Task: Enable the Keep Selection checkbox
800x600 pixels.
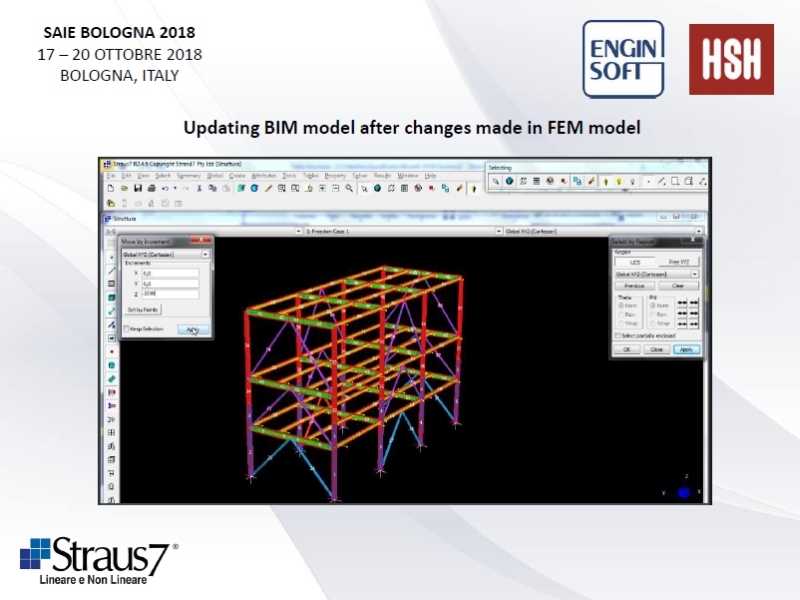Action: coord(126,328)
